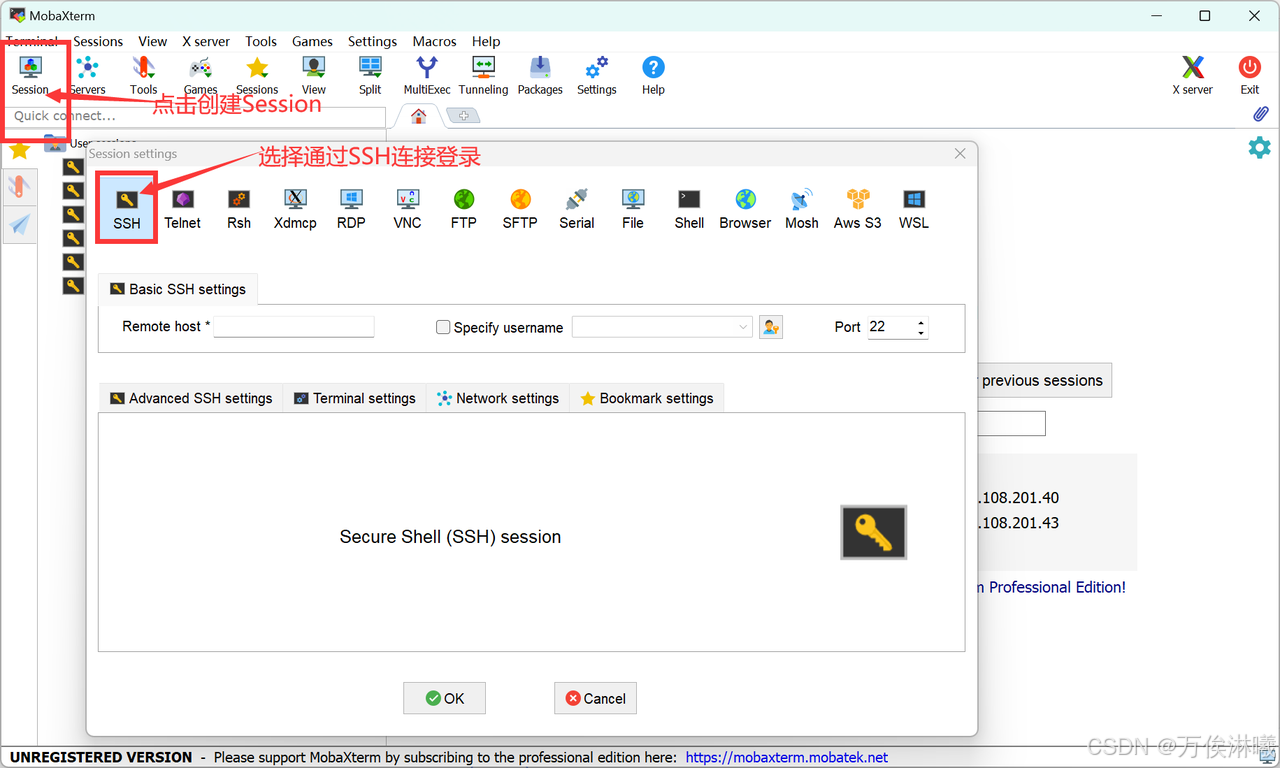Open the Tools toolbar icon
Viewport: 1280px width, 768px height.
tap(143, 75)
